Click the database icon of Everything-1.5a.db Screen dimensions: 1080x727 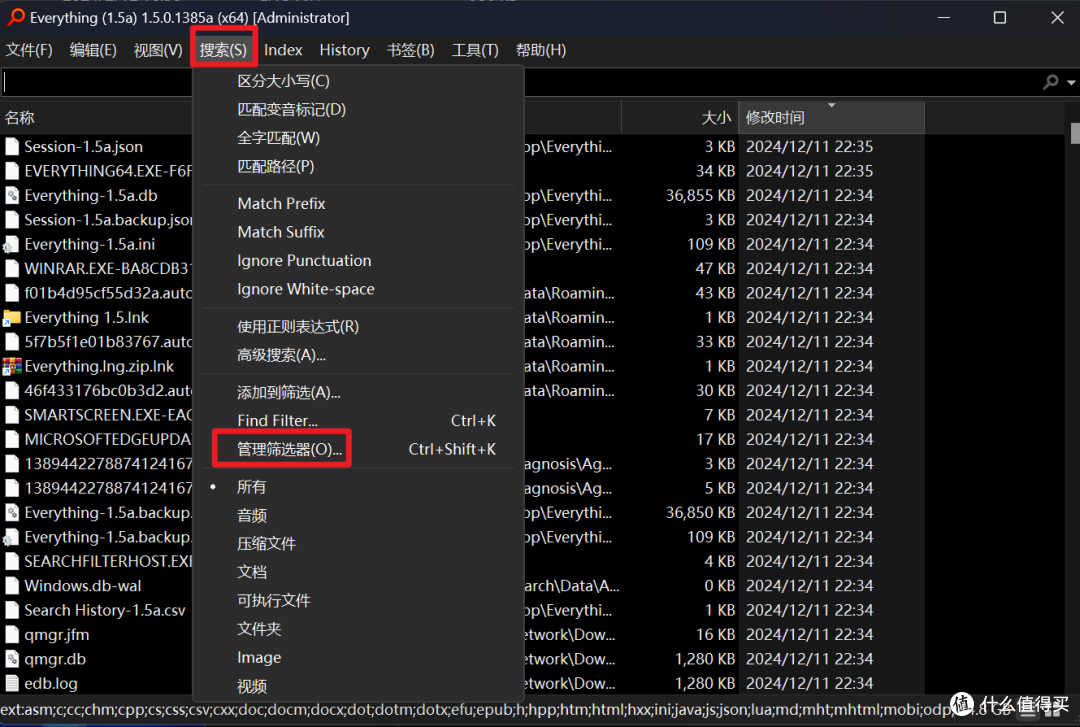[x=12, y=196]
